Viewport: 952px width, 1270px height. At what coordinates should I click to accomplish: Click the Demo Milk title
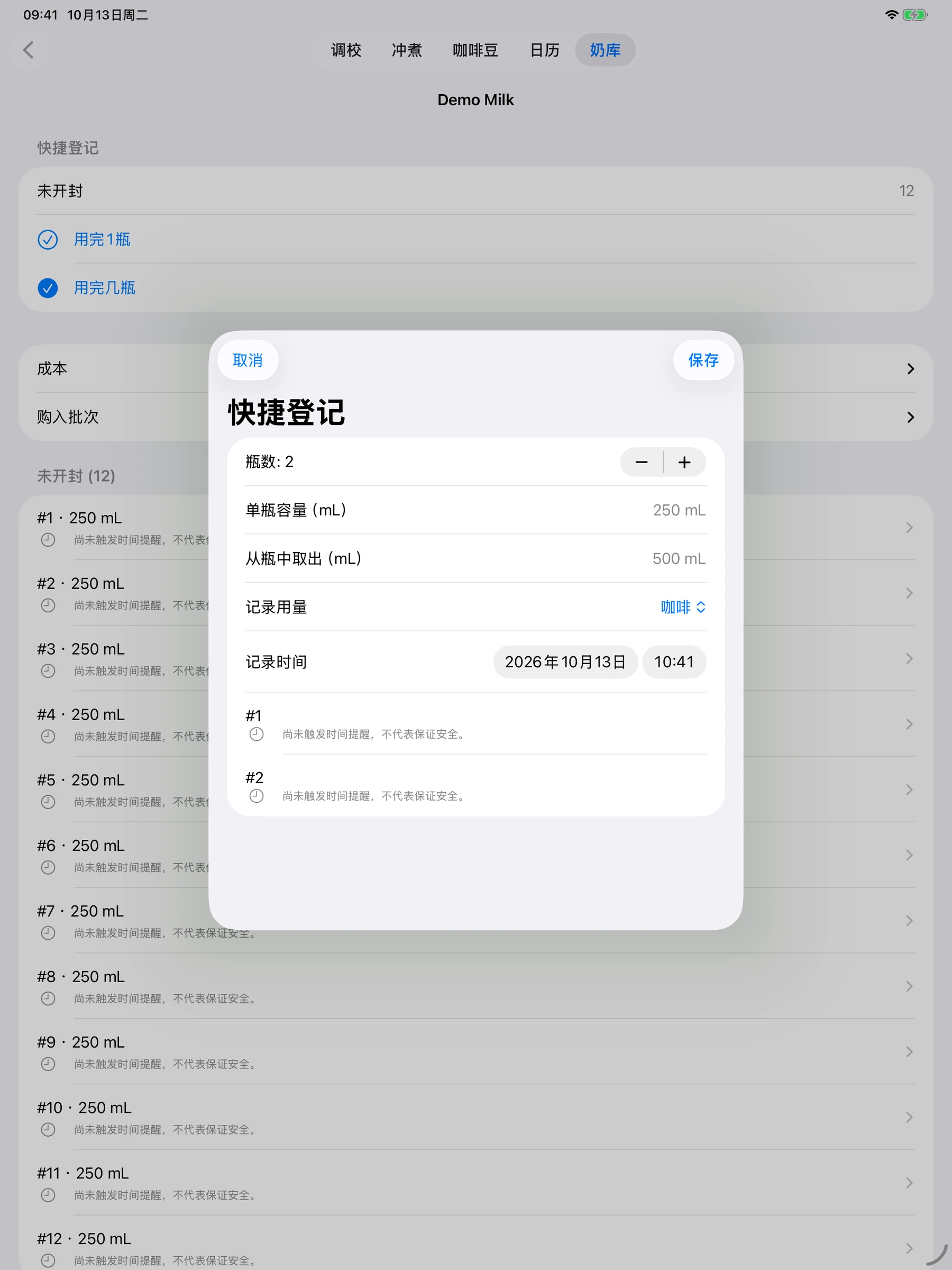(x=475, y=100)
